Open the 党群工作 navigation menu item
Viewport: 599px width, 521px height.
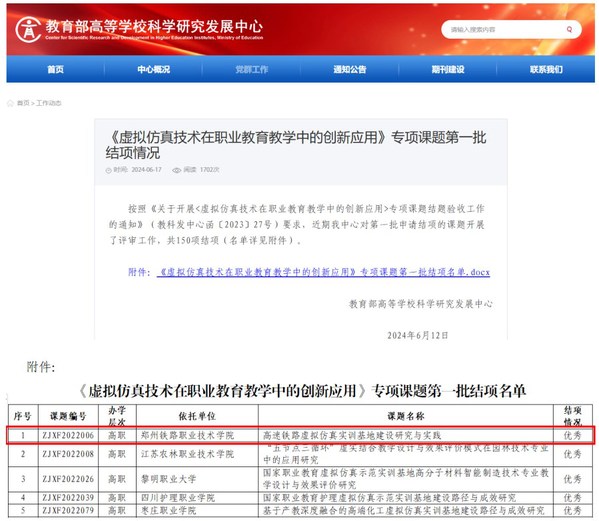(252, 70)
